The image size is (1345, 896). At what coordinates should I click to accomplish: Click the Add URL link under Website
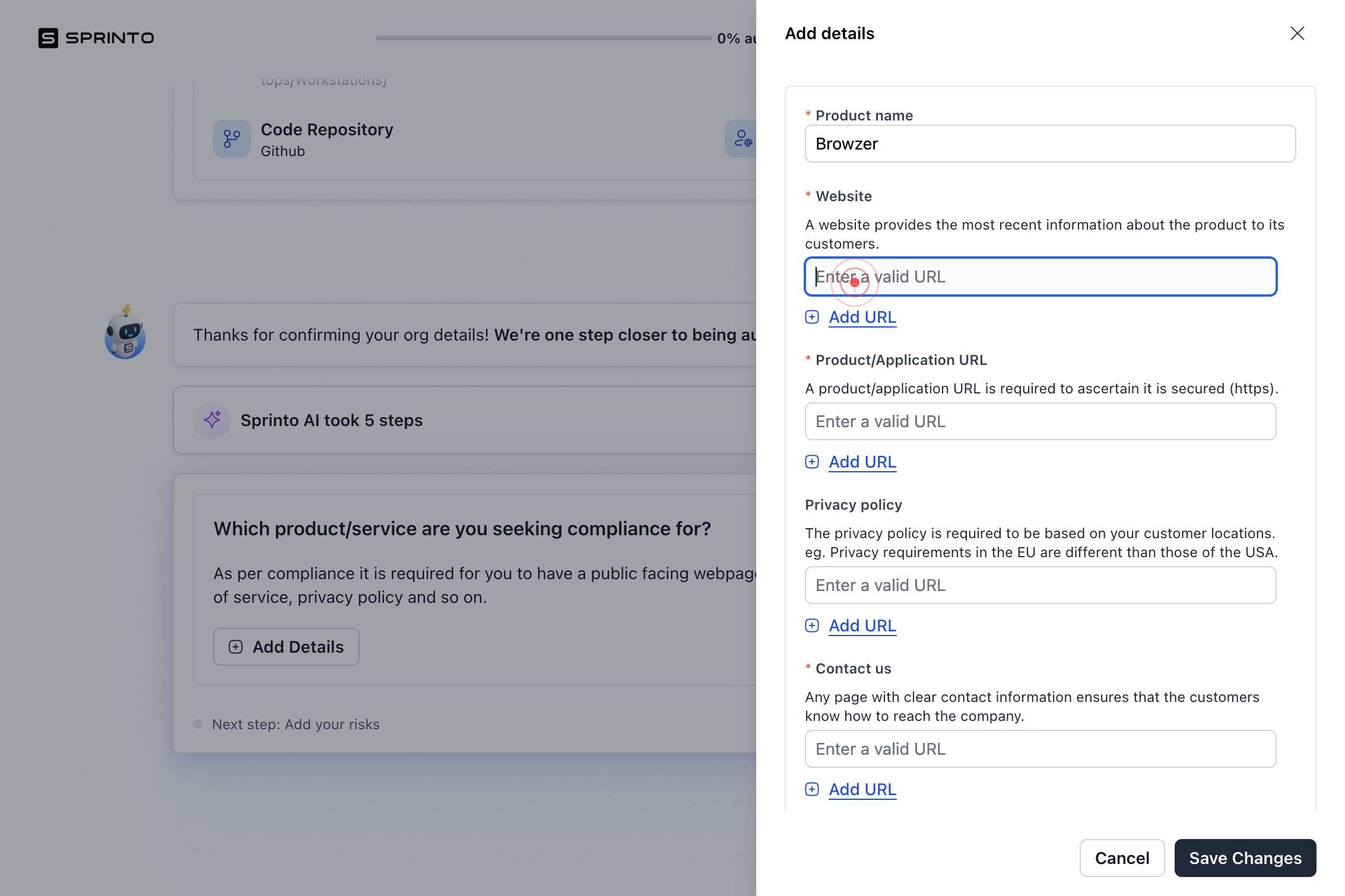click(862, 317)
